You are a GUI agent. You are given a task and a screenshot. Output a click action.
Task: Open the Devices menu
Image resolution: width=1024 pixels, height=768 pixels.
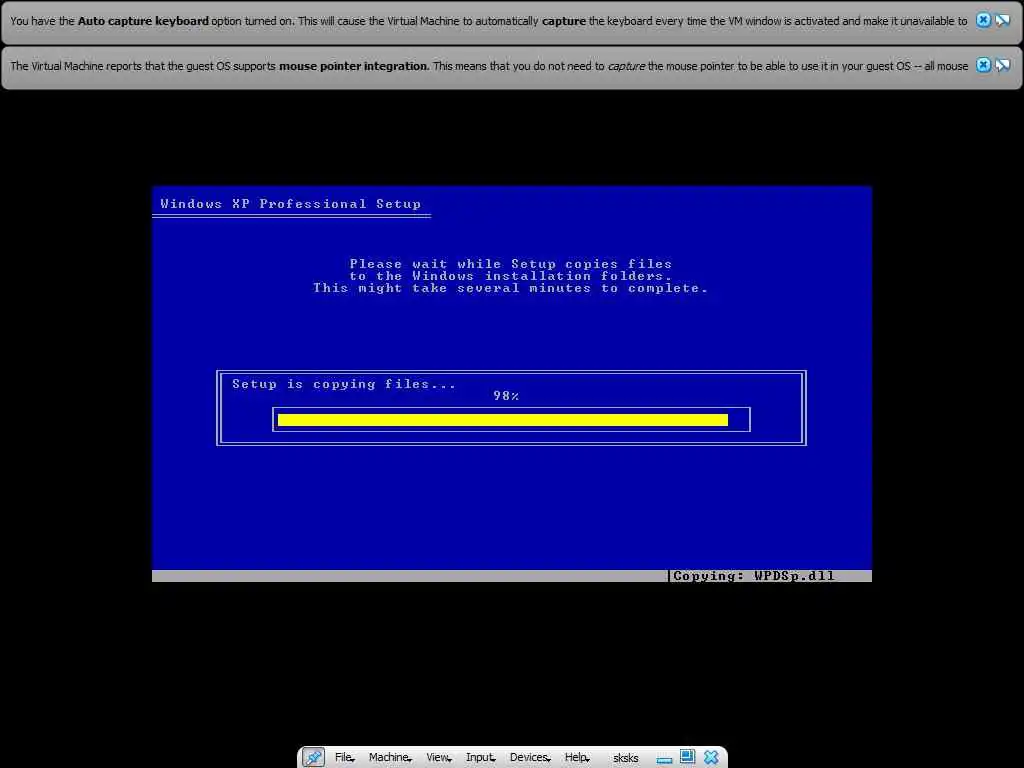pos(530,758)
